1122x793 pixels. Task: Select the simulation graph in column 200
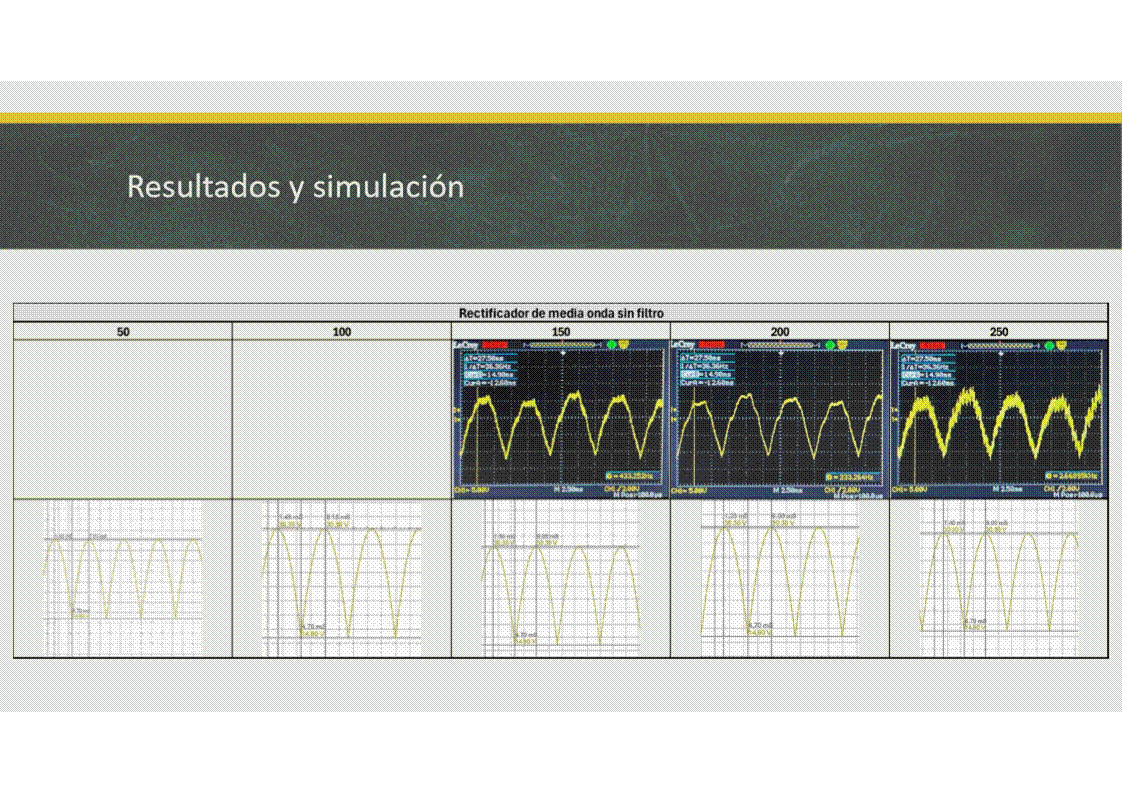(780, 578)
